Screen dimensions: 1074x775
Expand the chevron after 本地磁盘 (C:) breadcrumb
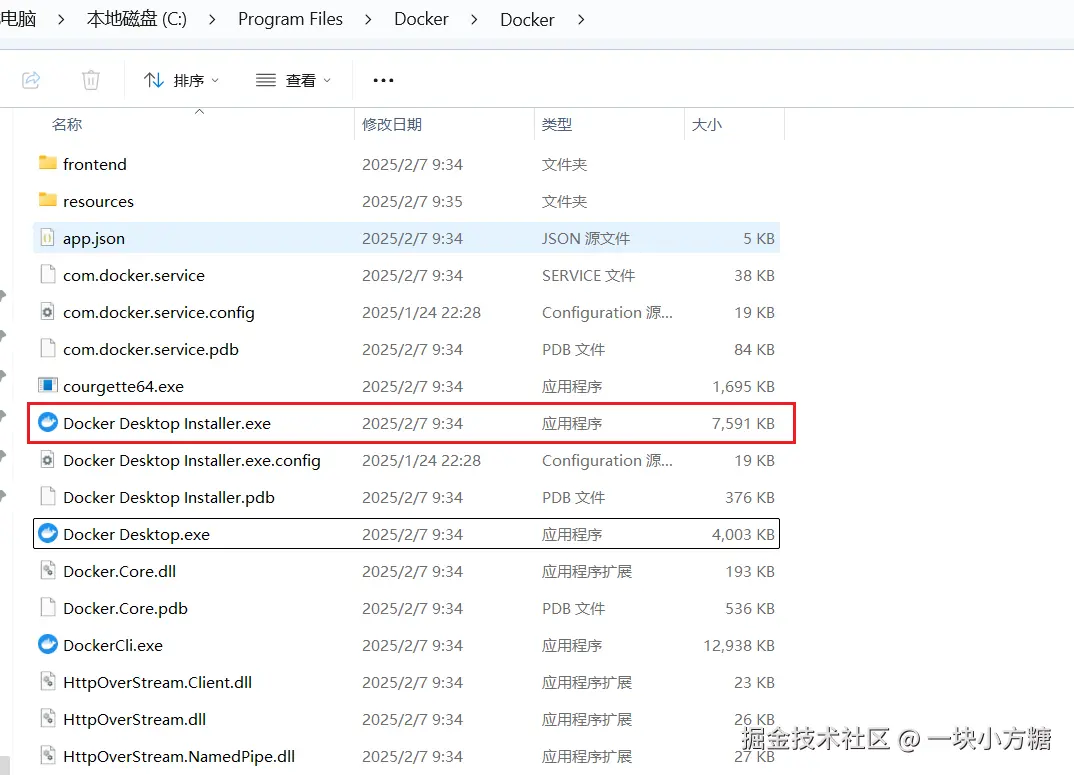[212, 19]
